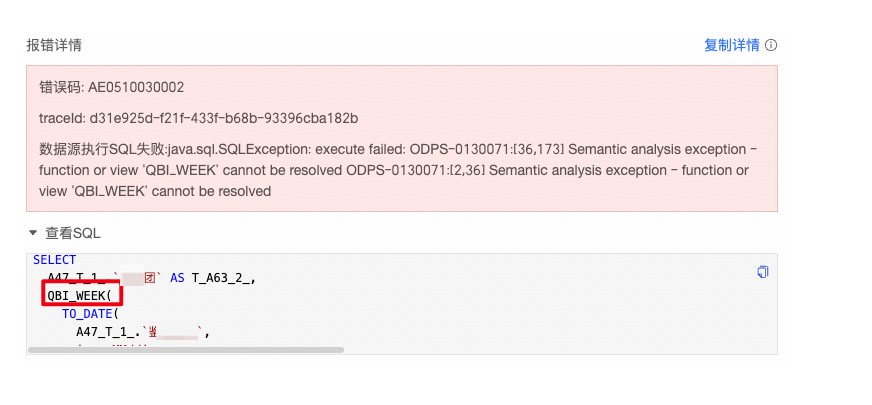Image resolution: width=872 pixels, height=405 pixels.
Task: Click the 查看SQL section label
Action: click(73, 233)
